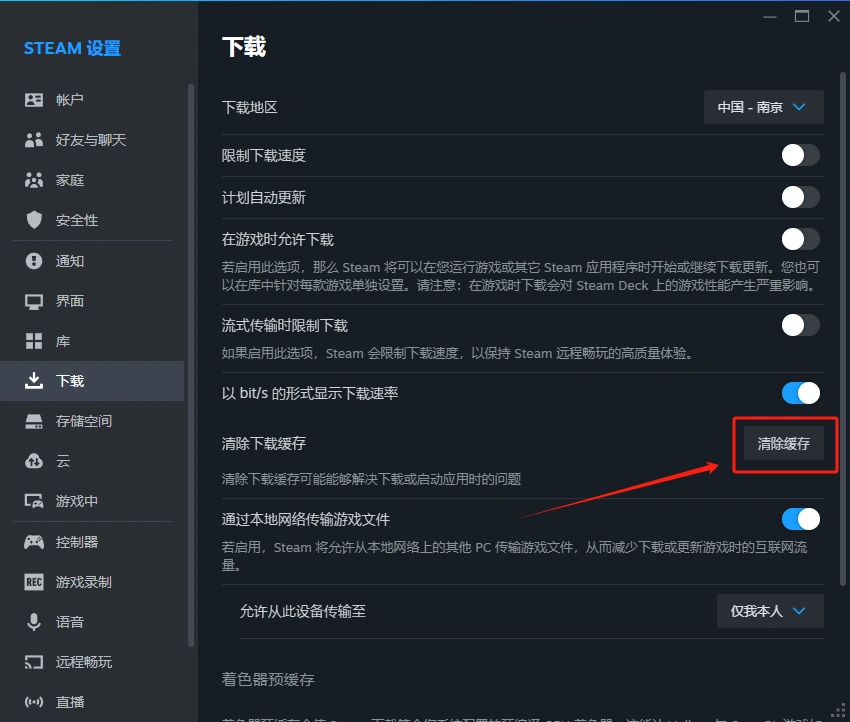Toggle off 通过本地网络传输游戏文件

click(800, 518)
